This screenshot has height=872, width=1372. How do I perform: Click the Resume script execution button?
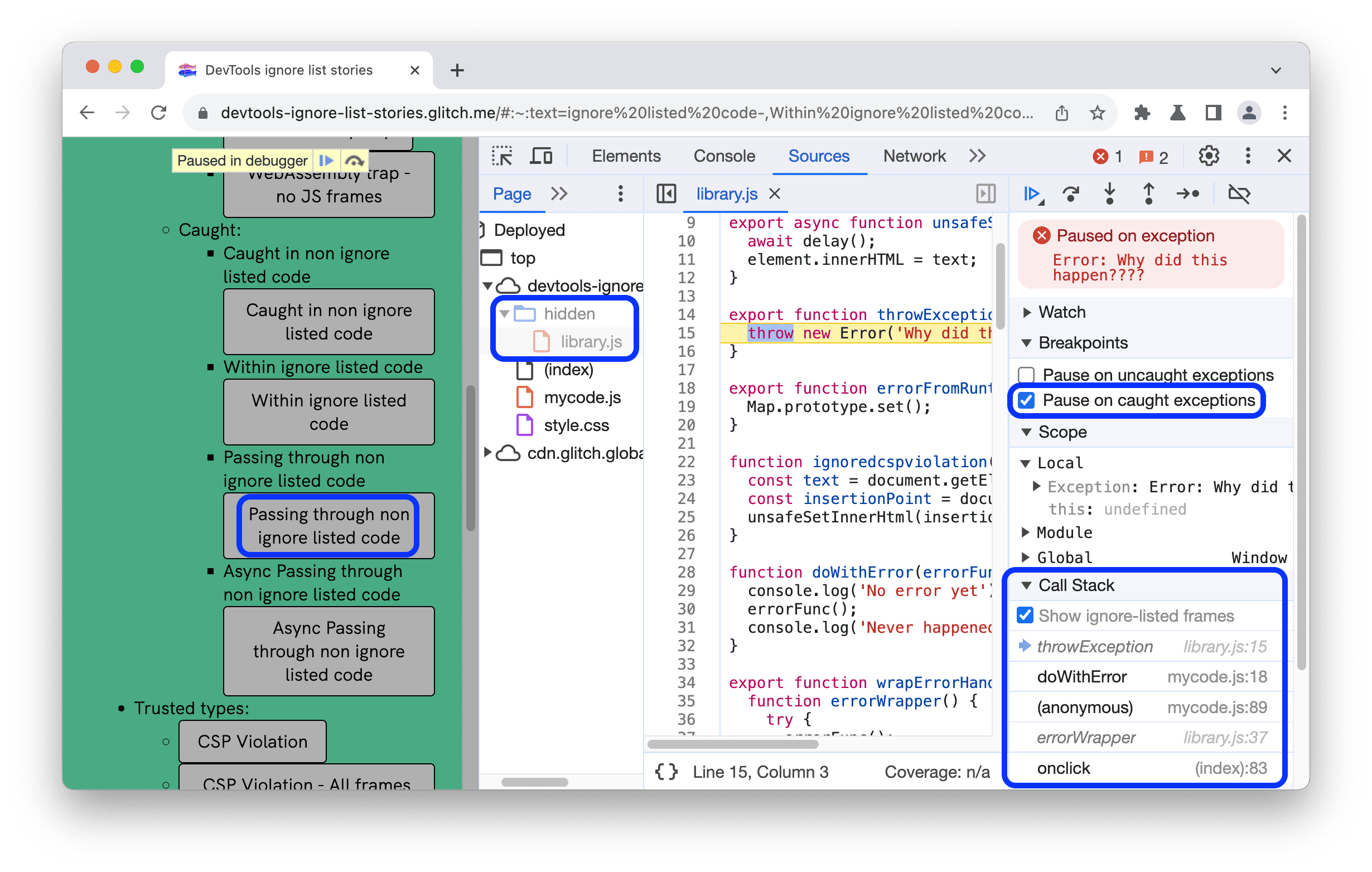click(x=1031, y=192)
